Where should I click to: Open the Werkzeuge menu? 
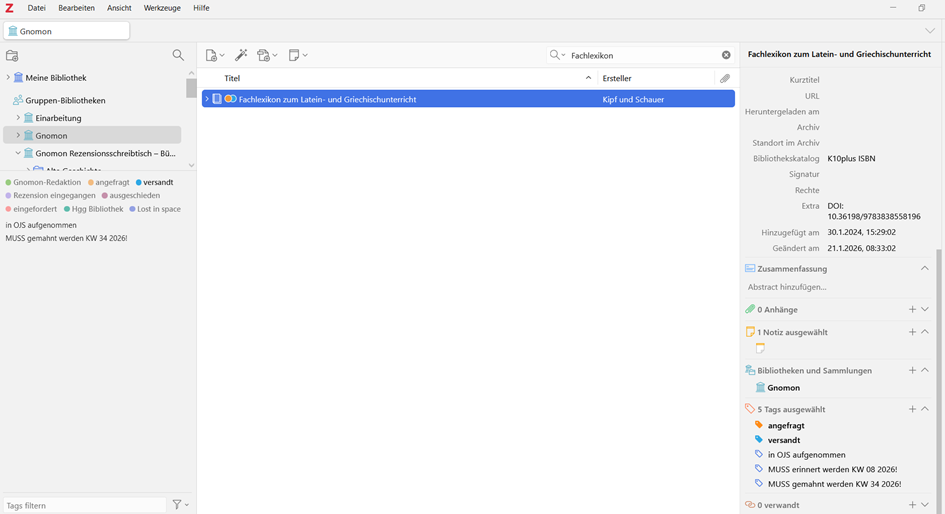tap(162, 8)
